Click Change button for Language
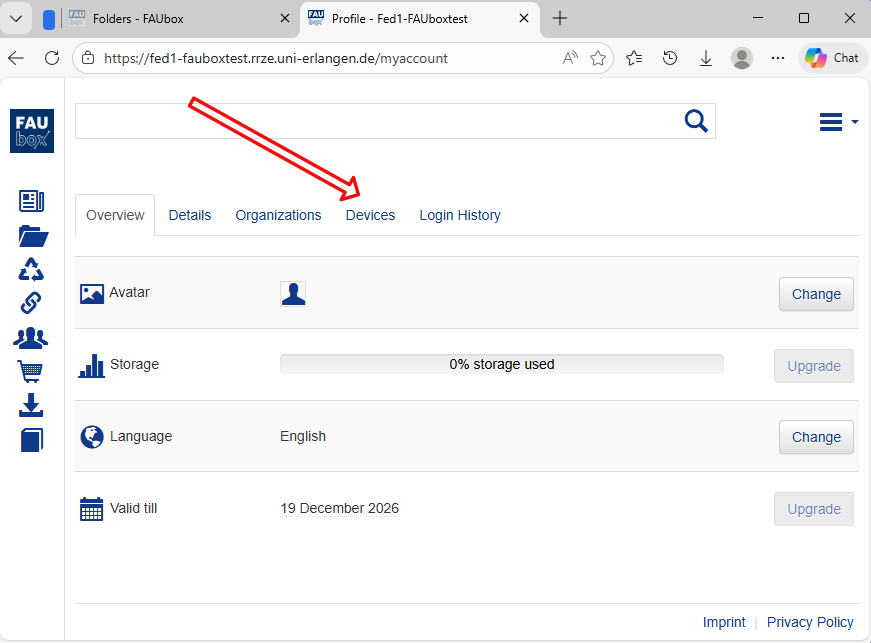871x643 pixels. [x=816, y=437]
